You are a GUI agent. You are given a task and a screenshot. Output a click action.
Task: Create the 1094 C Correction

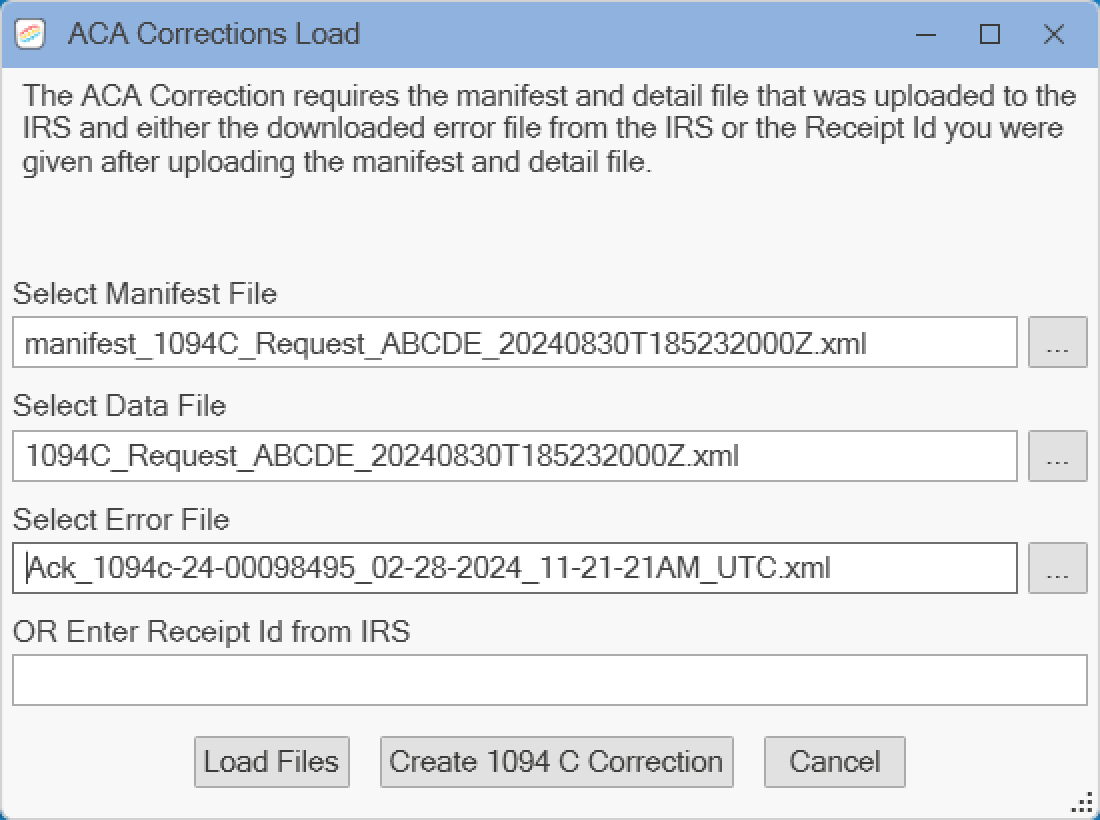556,762
